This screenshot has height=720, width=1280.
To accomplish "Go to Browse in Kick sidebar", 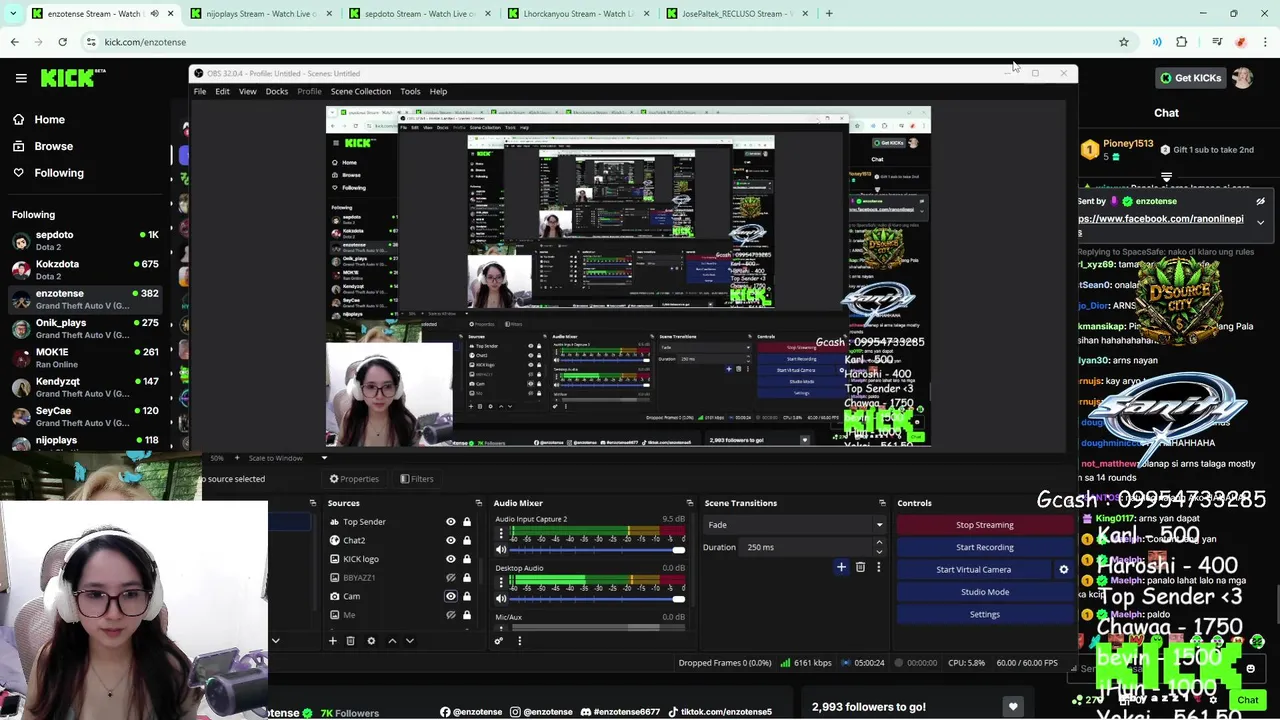I will [53, 146].
